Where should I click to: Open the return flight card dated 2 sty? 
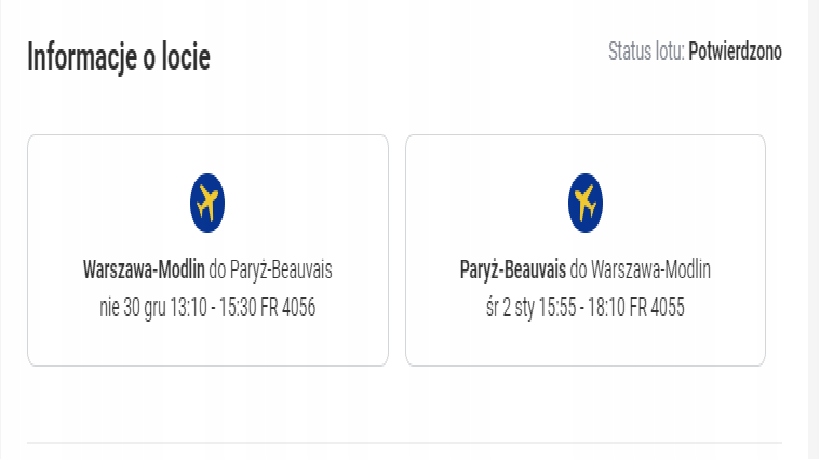point(586,250)
